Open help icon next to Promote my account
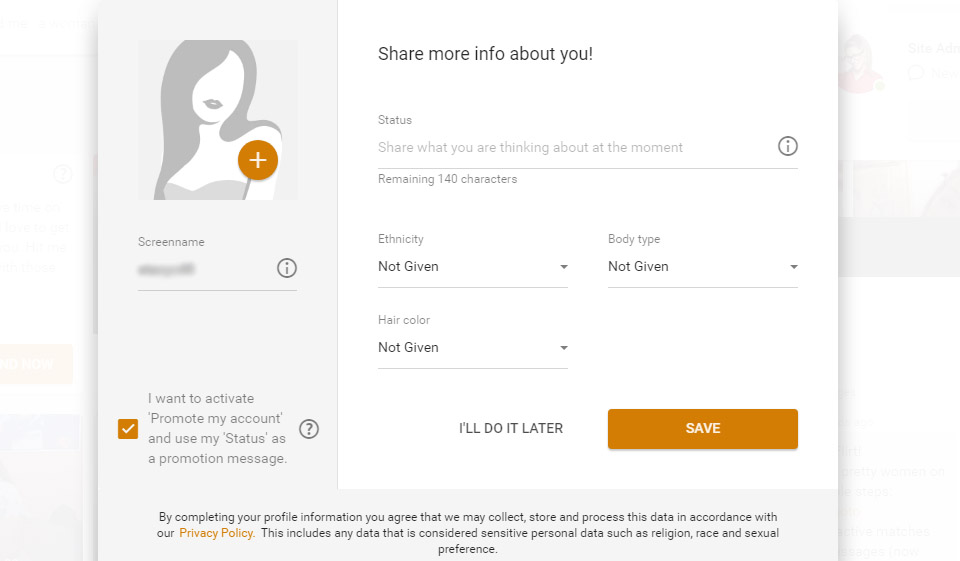Viewport: 960px width, 561px height. coord(310,429)
